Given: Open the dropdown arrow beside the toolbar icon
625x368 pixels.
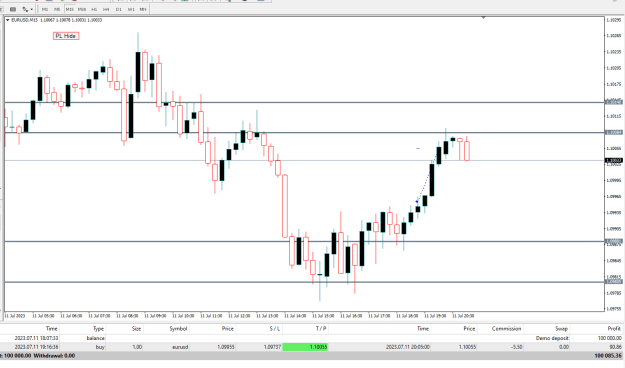Looking at the screenshot, I should [31, 9].
